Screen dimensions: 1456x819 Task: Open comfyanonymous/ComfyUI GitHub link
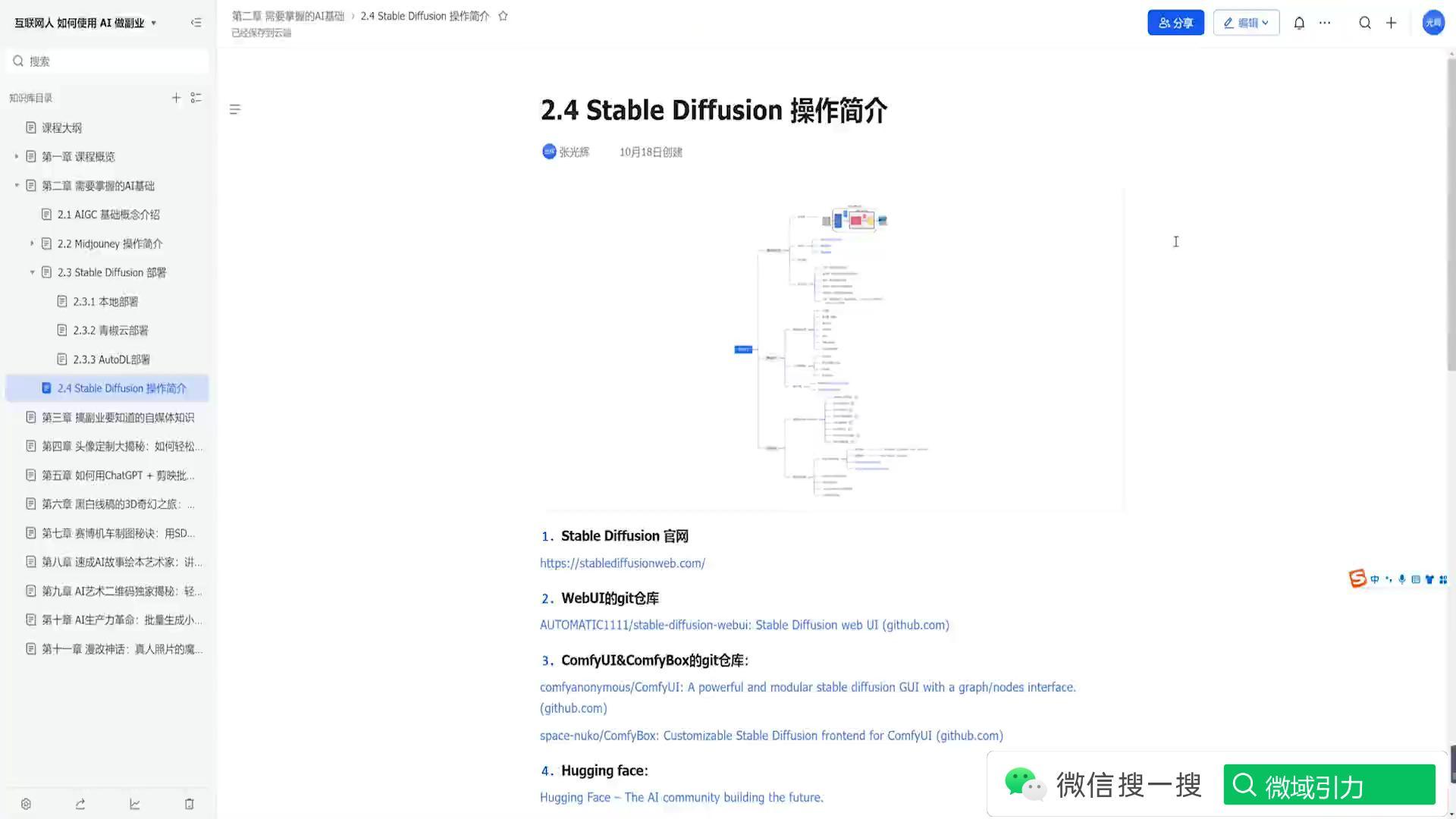click(x=808, y=698)
